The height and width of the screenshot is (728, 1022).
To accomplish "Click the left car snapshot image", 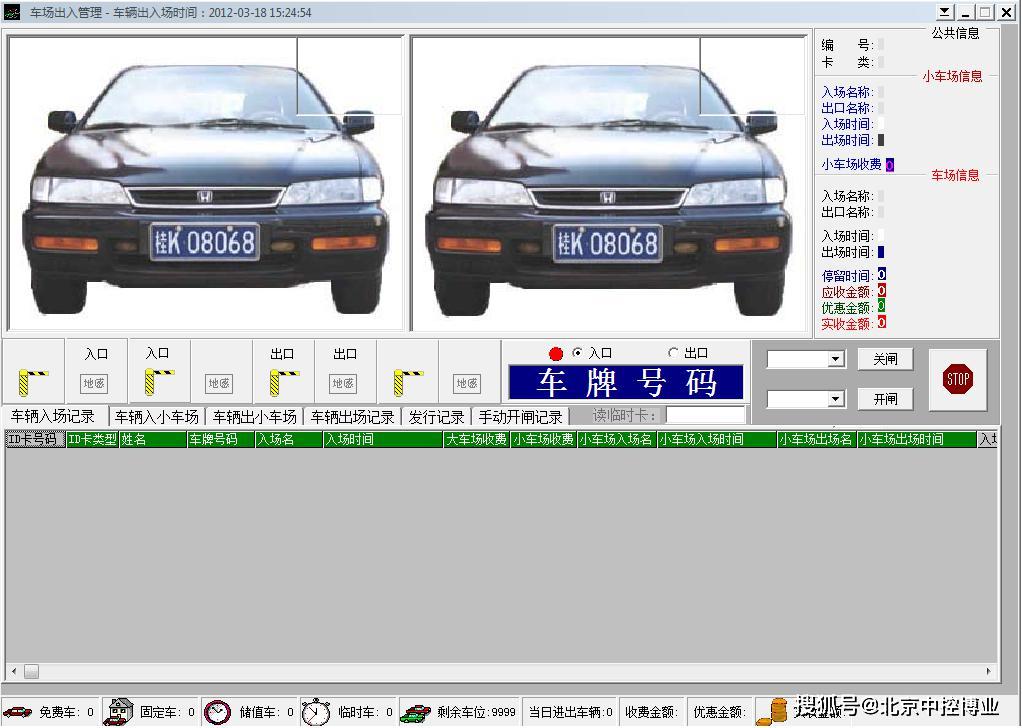I will pos(205,183).
